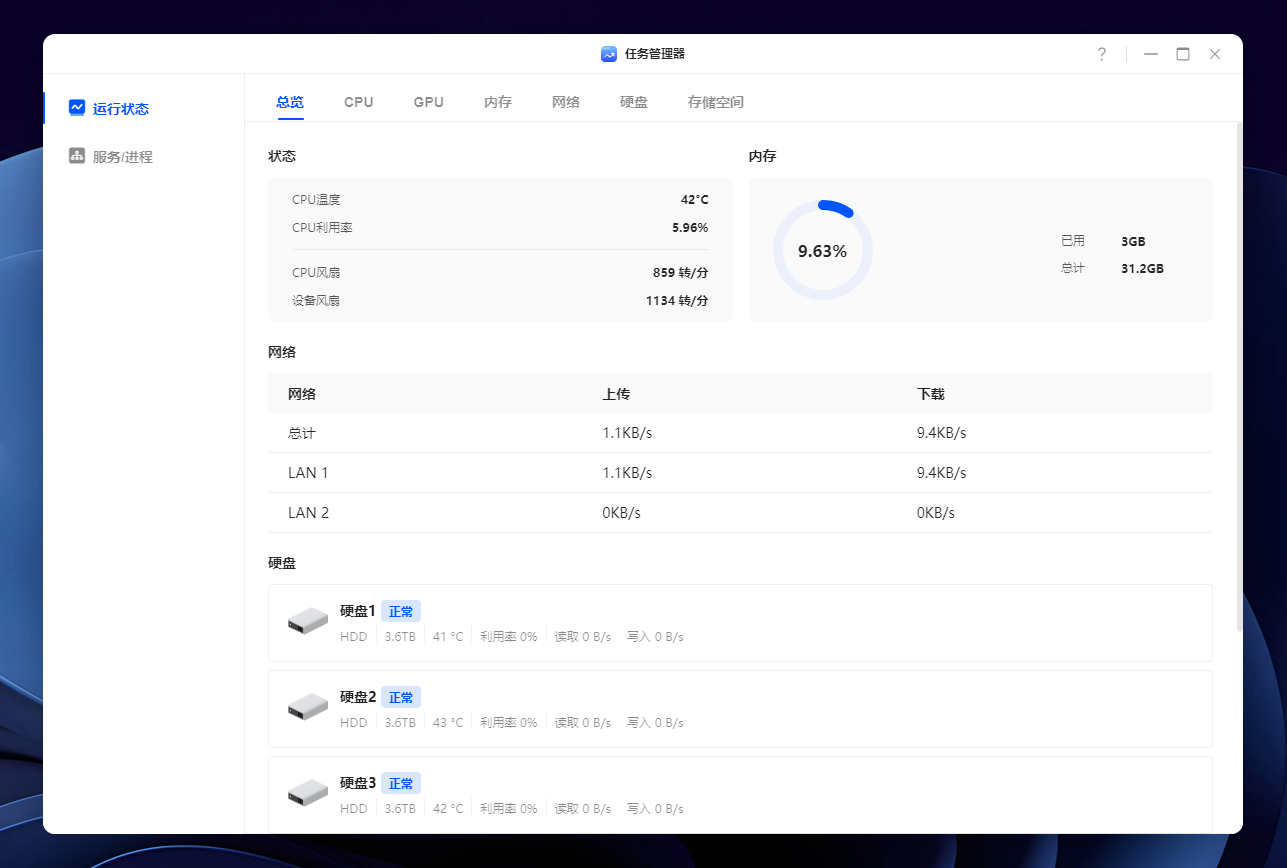Click the running status monitor icon in sidebar
Viewport: 1287px width, 868px height.
[77, 108]
